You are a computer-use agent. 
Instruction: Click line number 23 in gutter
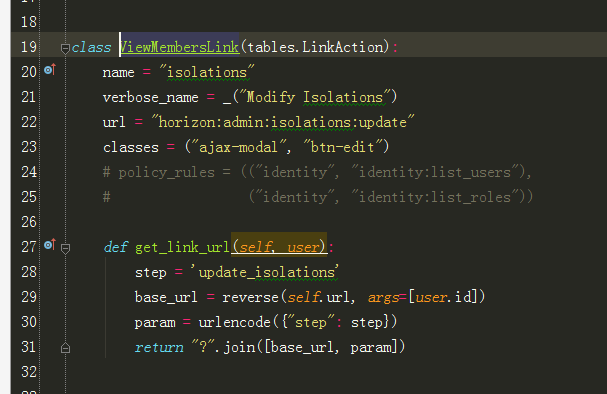(29, 147)
